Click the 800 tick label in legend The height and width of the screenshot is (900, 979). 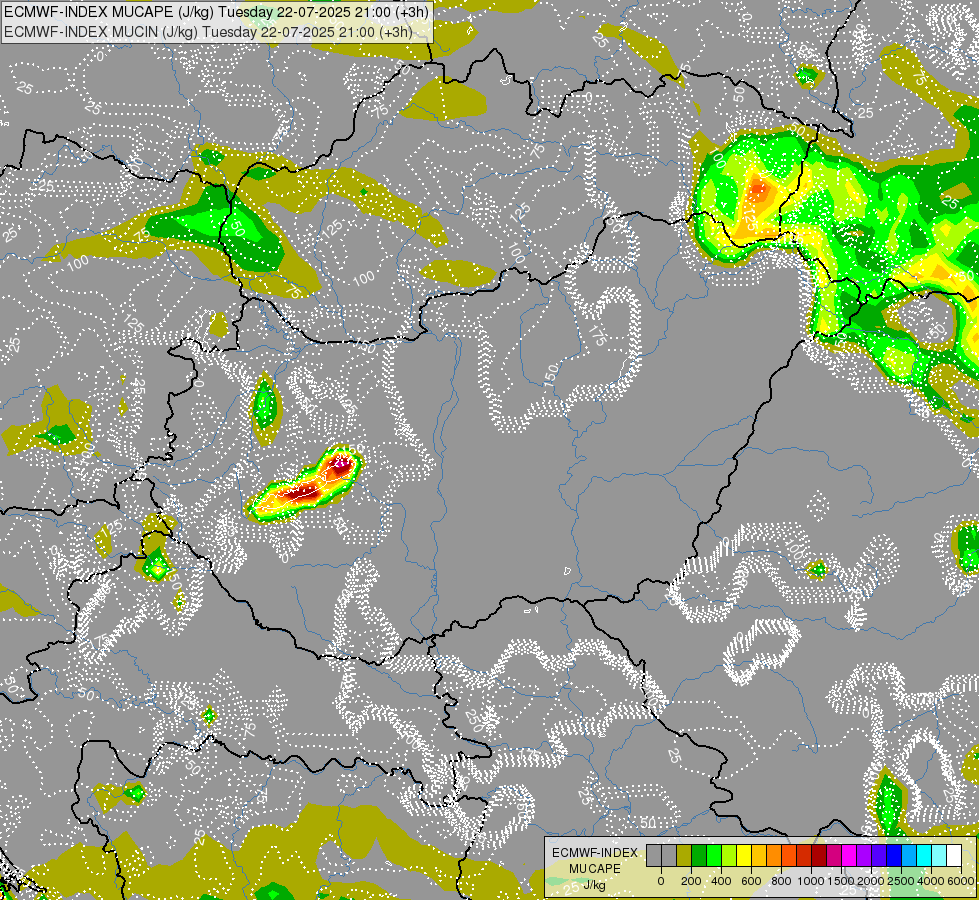tap(781, 881)
